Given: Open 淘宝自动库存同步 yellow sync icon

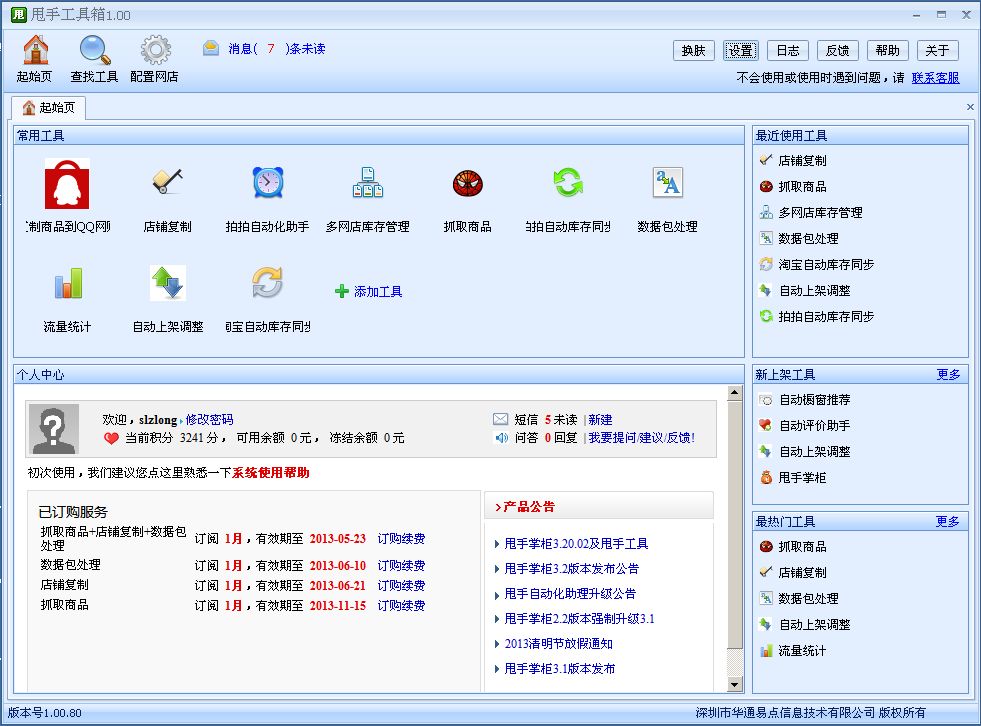Looking at the screenshot, I should tap(267, 282).
